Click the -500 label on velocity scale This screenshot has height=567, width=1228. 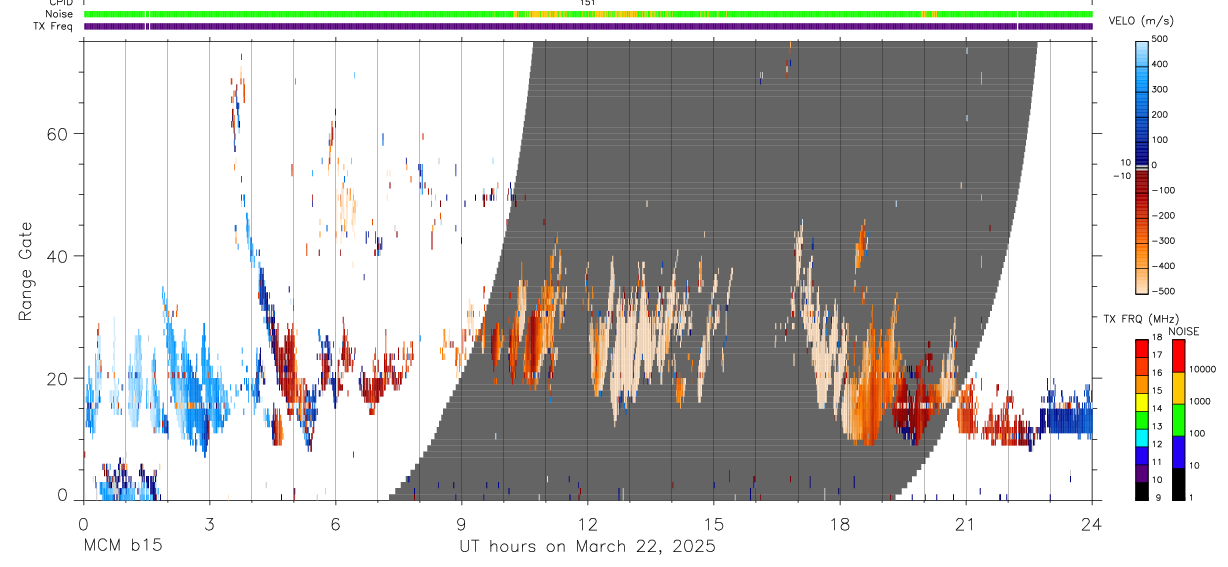coord(1162,291)
